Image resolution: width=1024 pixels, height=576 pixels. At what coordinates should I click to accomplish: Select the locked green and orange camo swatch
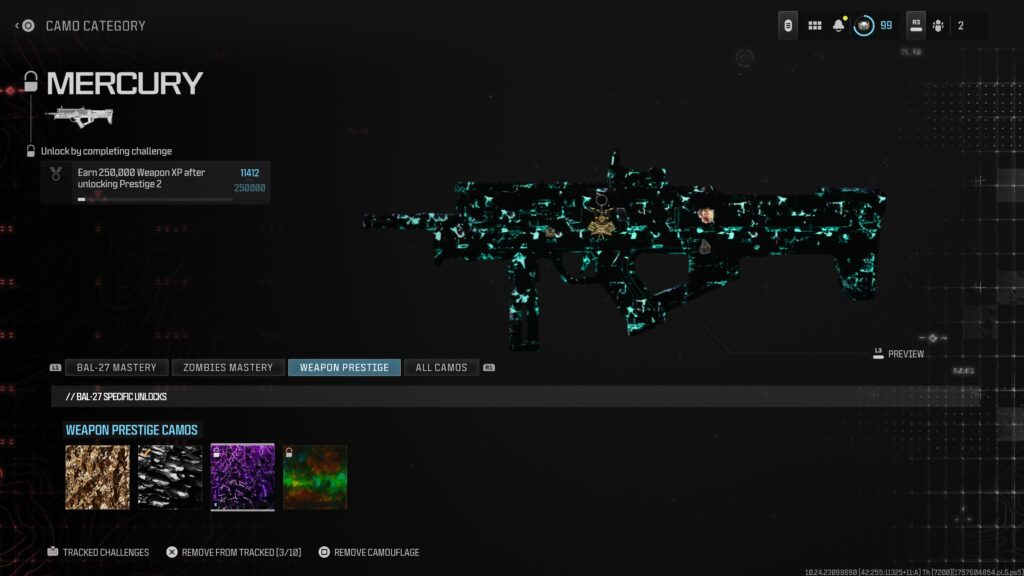(315, 477)
